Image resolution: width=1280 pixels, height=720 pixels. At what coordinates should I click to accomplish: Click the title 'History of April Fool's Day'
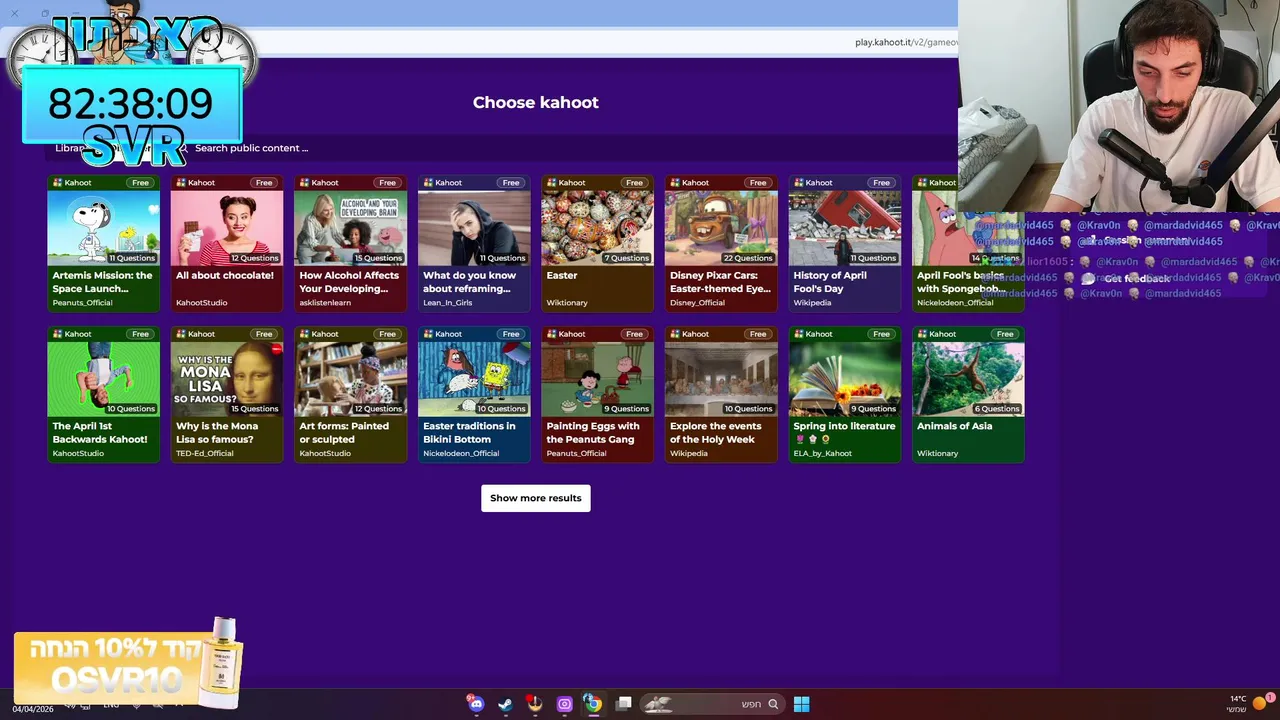pos(830,282)
